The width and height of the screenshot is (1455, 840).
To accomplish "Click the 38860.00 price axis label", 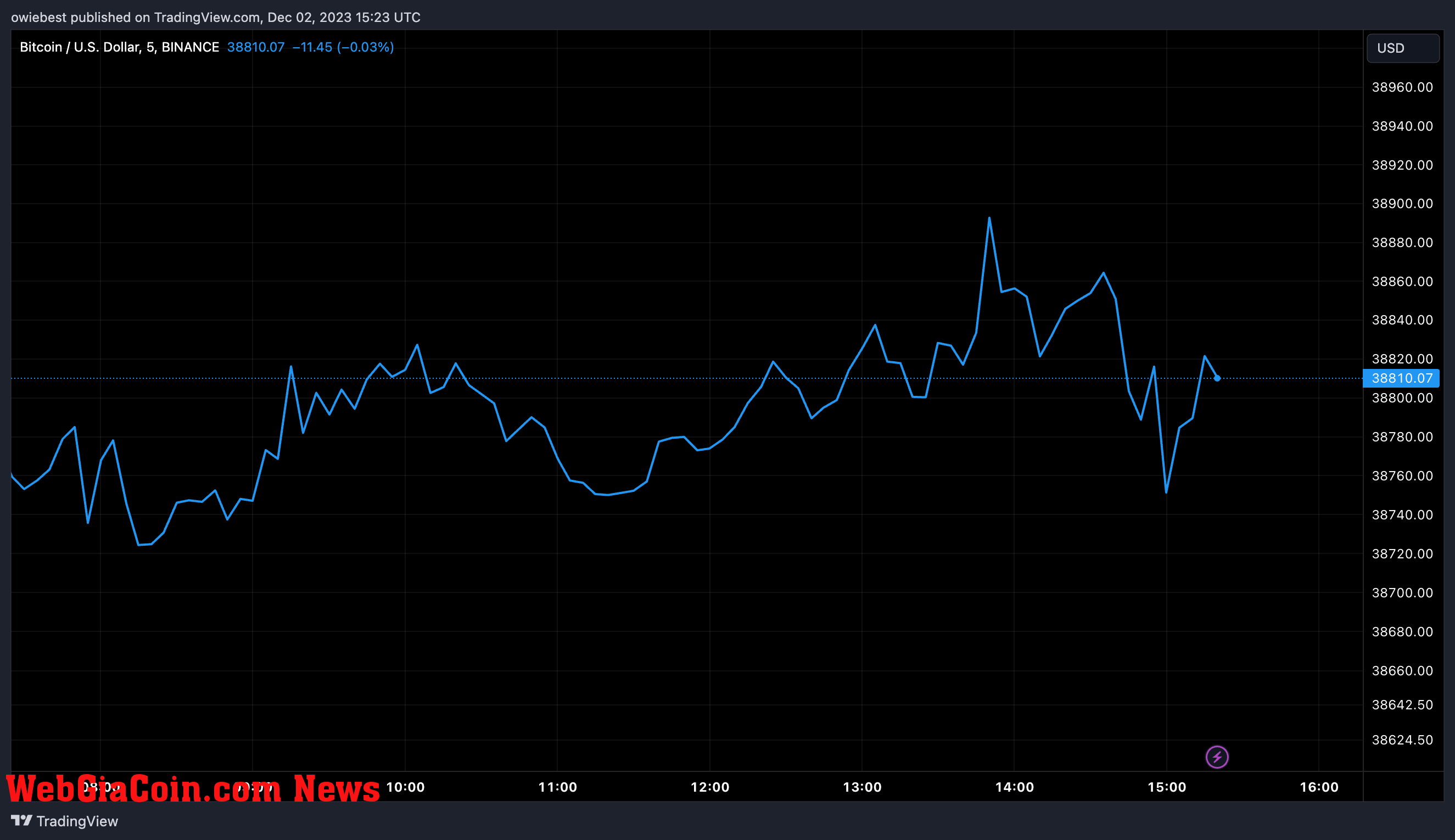I will coord(1402,282).
